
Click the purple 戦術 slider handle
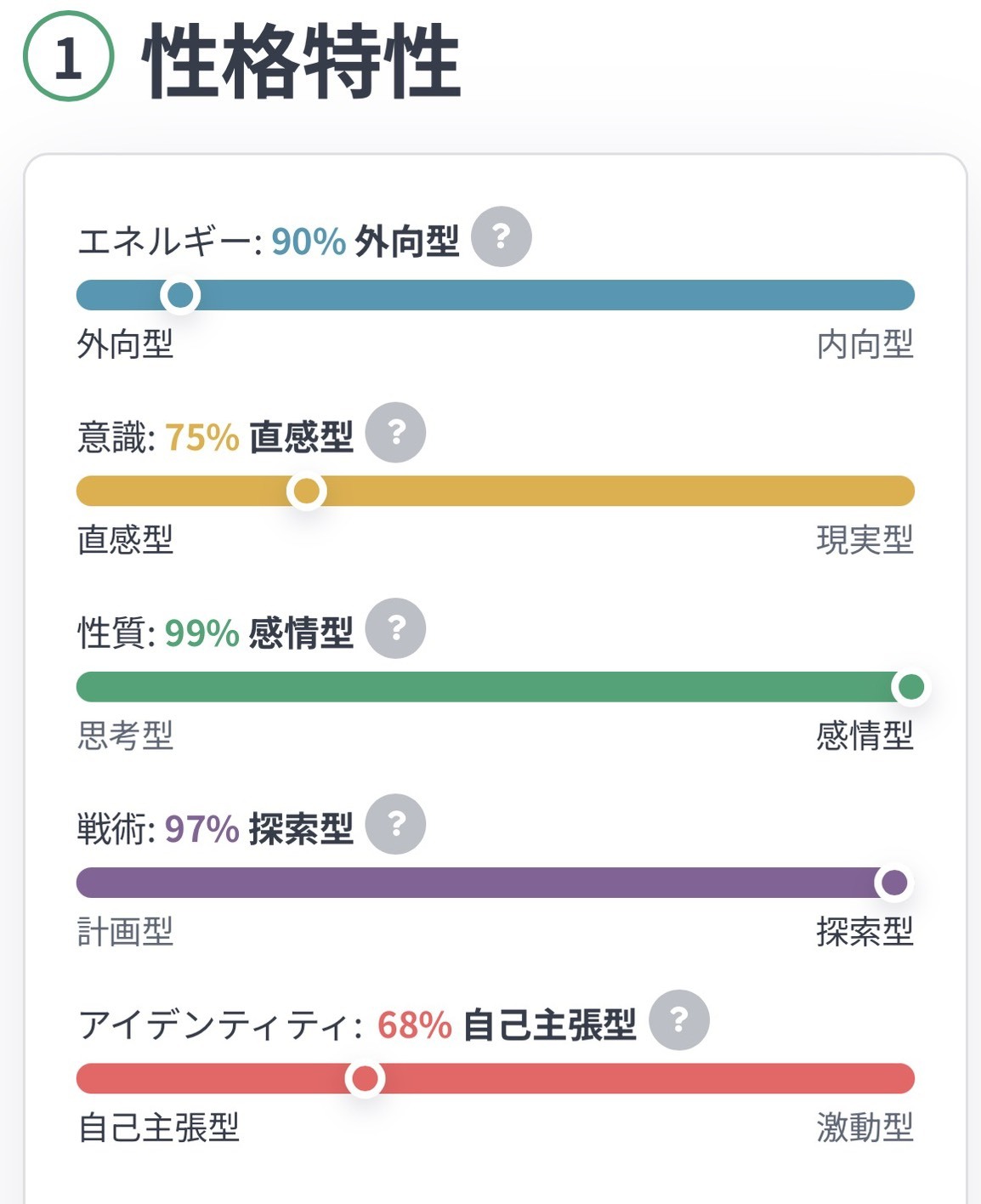(894, 883)
